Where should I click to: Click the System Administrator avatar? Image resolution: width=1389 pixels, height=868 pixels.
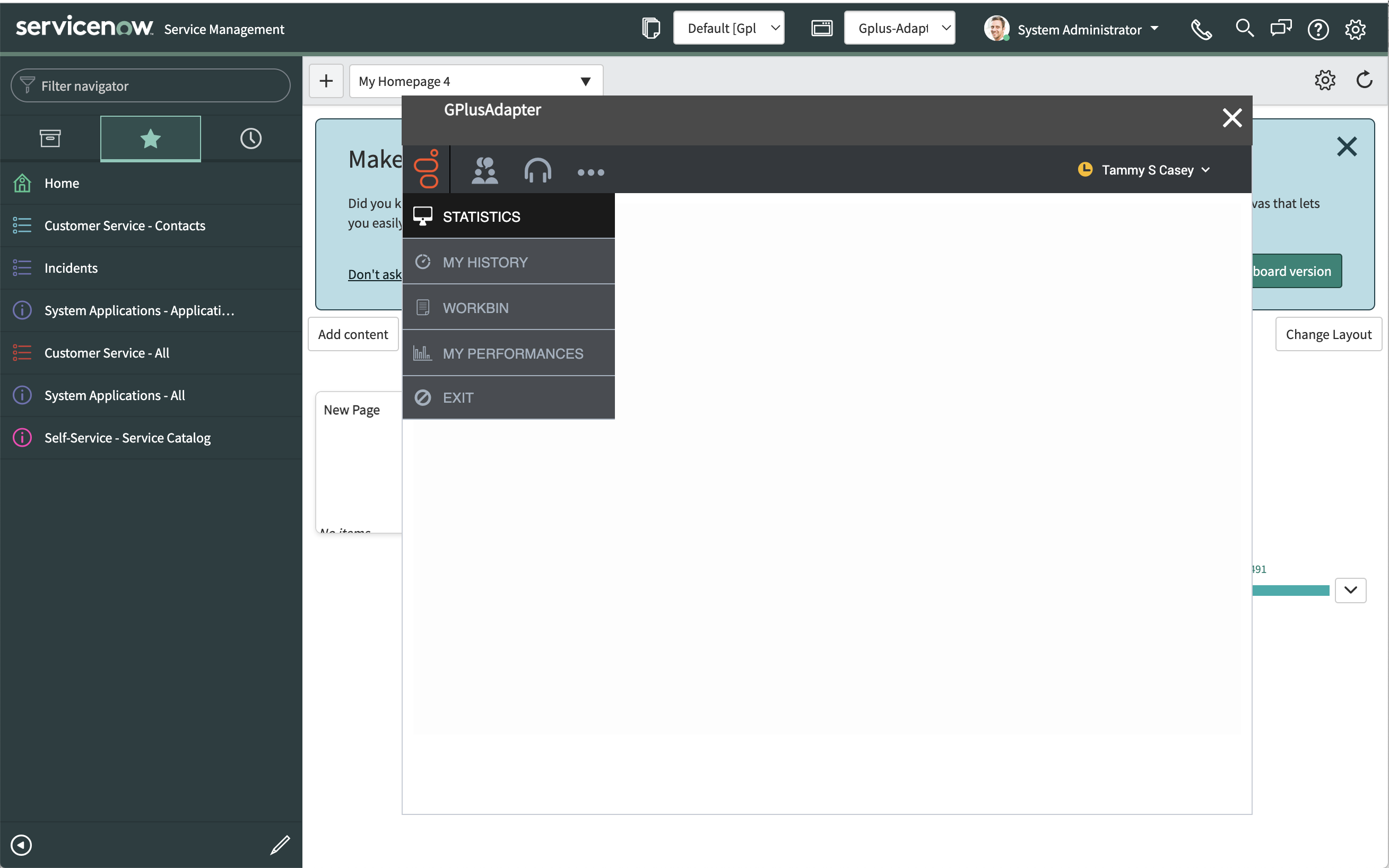pos(996,28)
